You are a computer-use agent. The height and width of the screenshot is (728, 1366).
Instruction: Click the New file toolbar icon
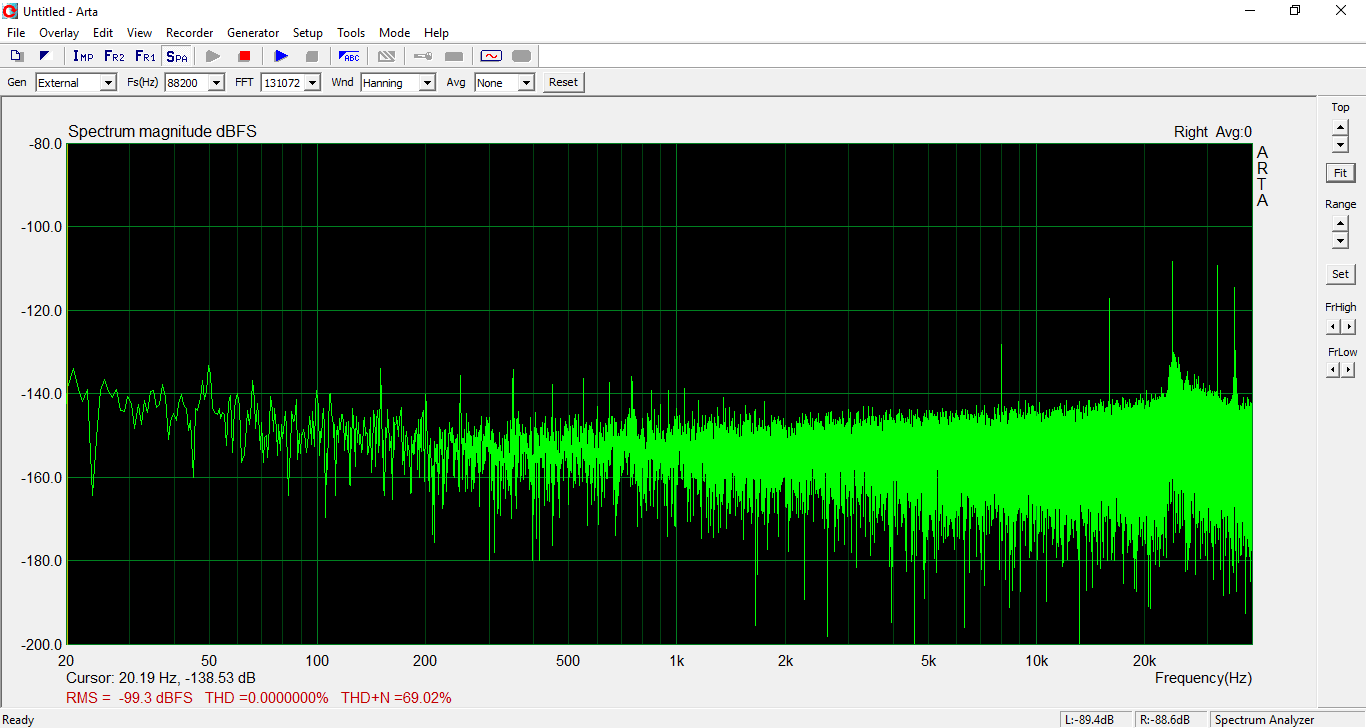[x=17, y=56]
